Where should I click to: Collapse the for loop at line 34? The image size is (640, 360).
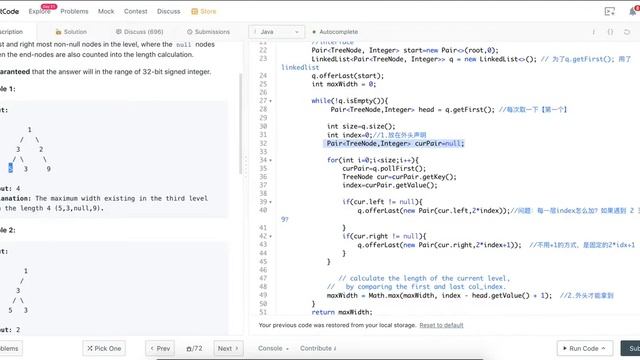[271, 160]
